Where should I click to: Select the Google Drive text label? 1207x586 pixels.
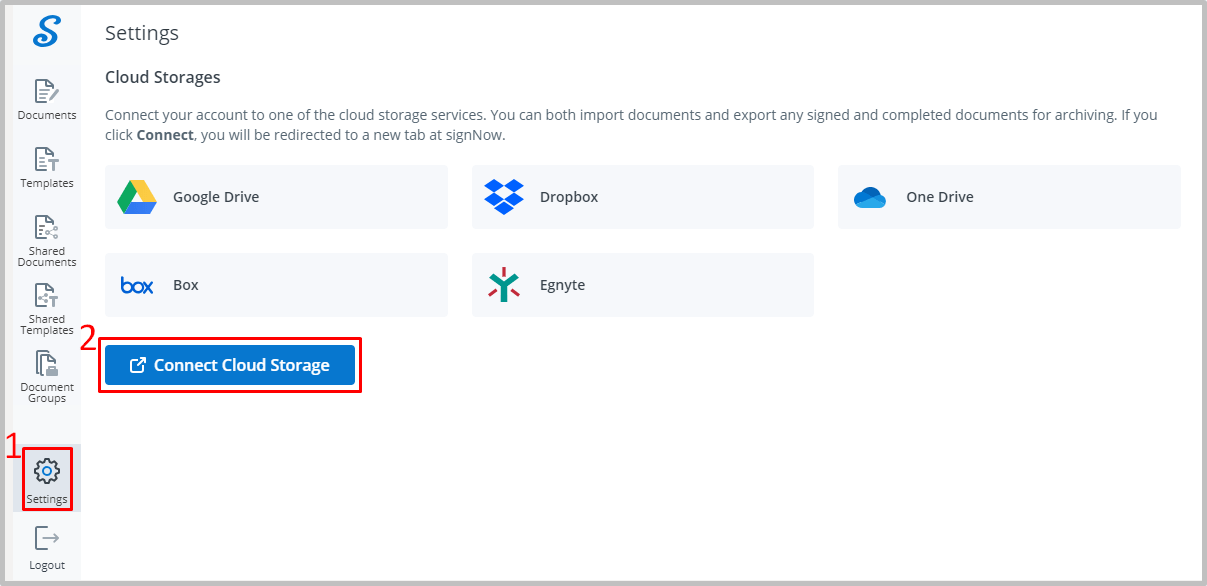[216, 197]
